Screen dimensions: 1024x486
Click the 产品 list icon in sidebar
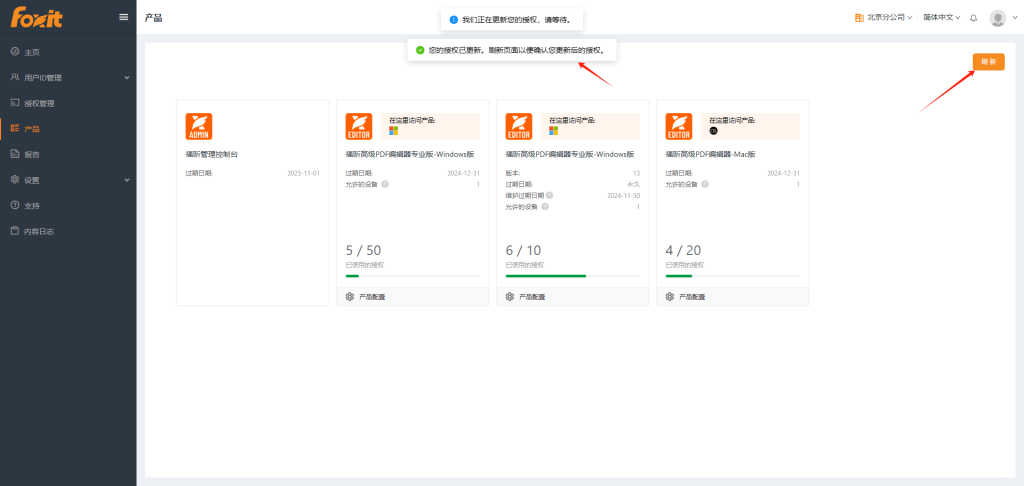tap(15, 129)
